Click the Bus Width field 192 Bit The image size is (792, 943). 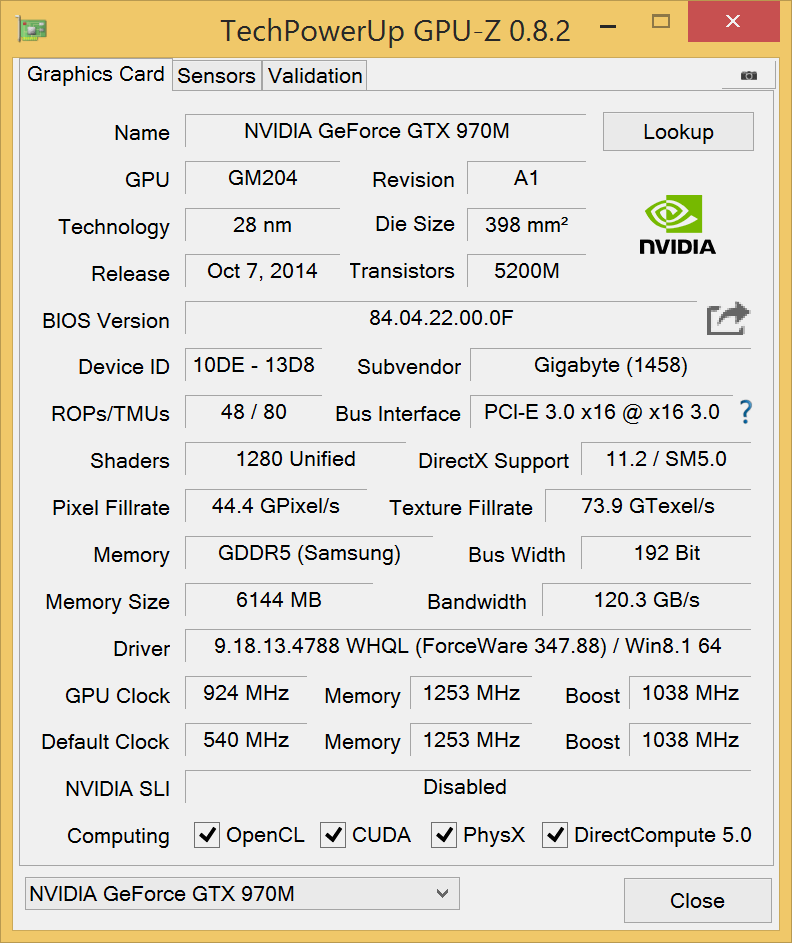(x=666, y=553)
